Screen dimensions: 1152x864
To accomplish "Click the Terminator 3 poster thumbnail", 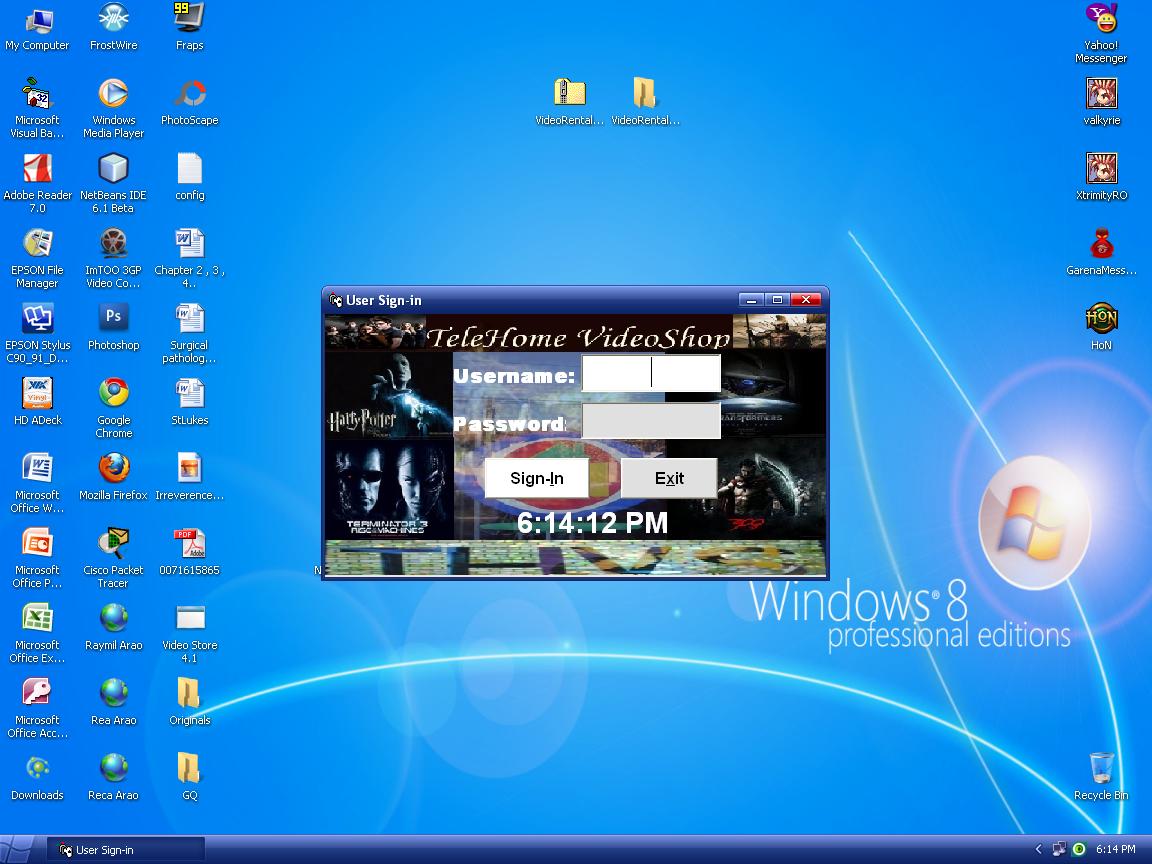I will pyautogui.click(x=389, y=489).
